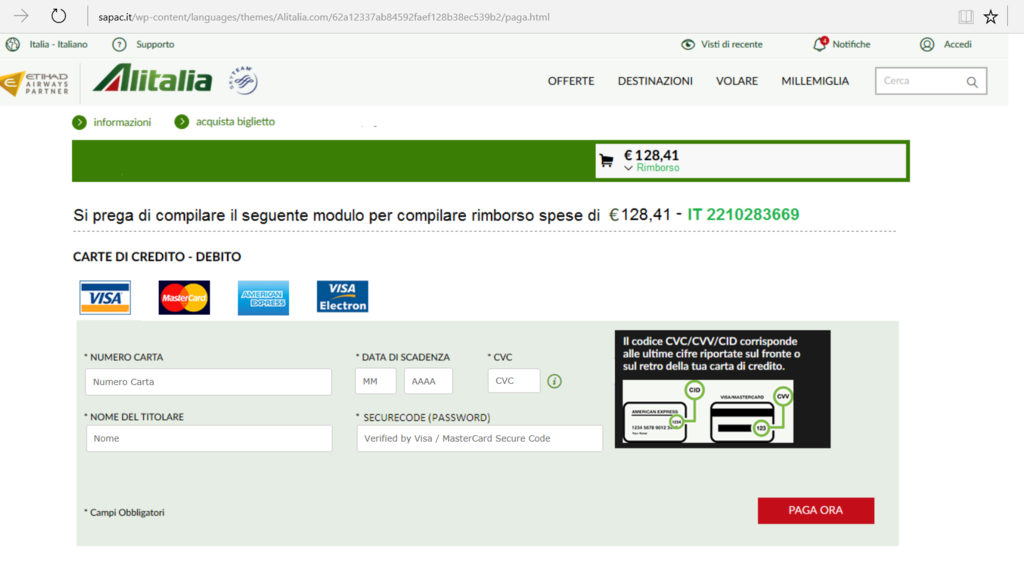This screenshot has width=1024, height=567.
Task: Click the acquista biglietto step link
Action: pyautogui.click(x=235, y=122)
